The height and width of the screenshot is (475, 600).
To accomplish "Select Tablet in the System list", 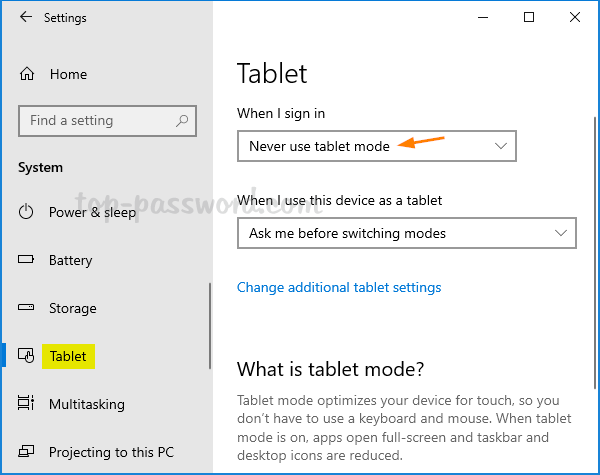I will (68, 356).
